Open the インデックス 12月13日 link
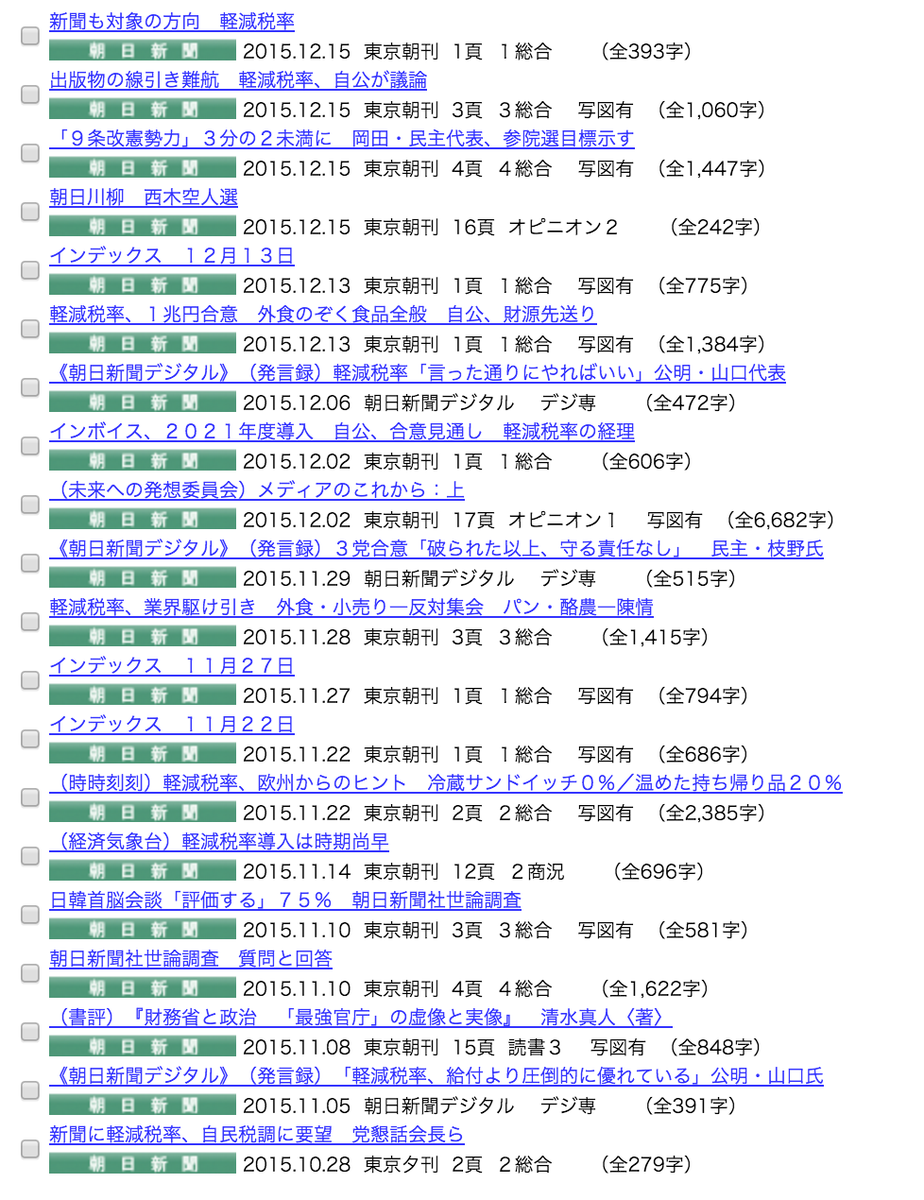This screenshot has width=924, height=1200. (172, 256)
